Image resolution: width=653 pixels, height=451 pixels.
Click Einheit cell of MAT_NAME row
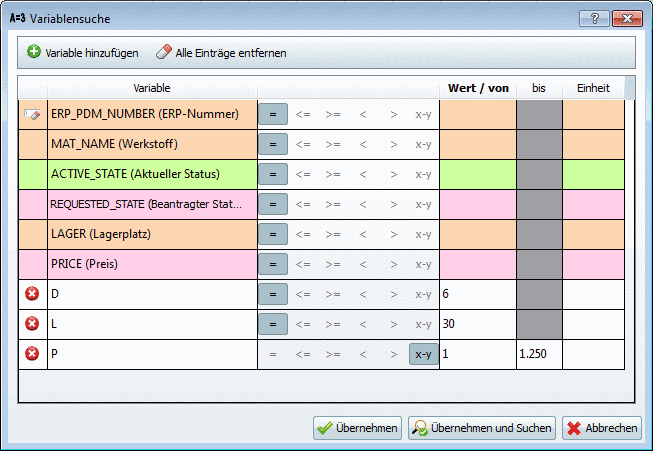593,144
